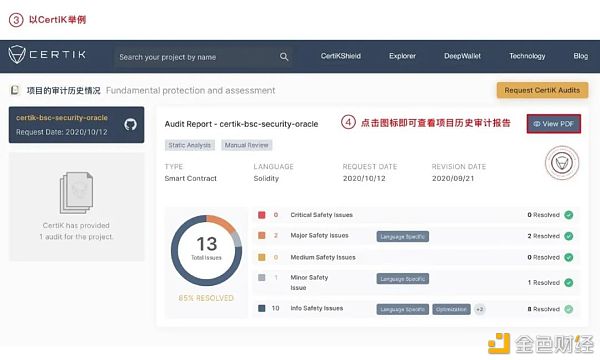The image size is (600, 360).
Task: Click the request date value 2020/10/12
Action: tap(364, 179)
